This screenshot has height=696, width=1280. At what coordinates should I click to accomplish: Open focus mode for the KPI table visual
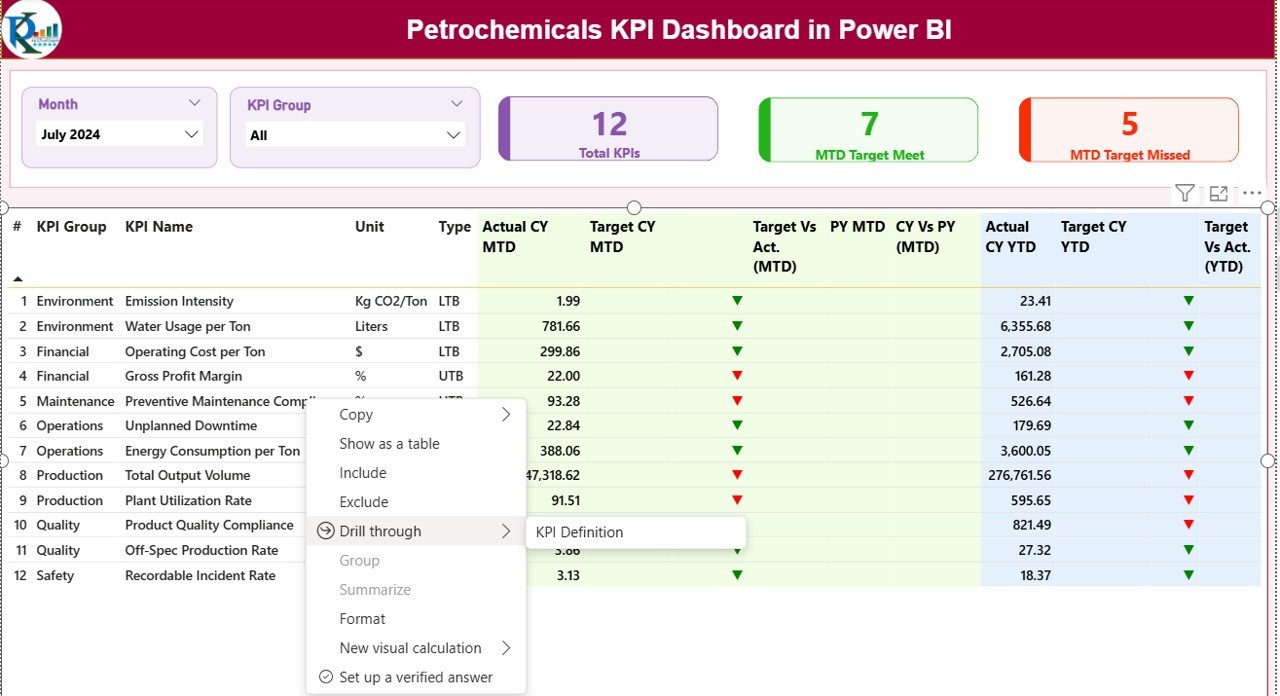click(x=1218, y=193)
